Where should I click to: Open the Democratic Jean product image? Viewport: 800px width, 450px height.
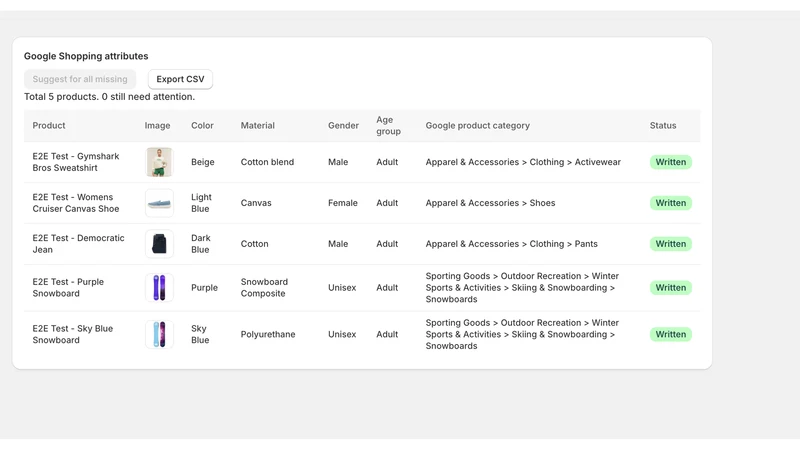tap(159, 244)
